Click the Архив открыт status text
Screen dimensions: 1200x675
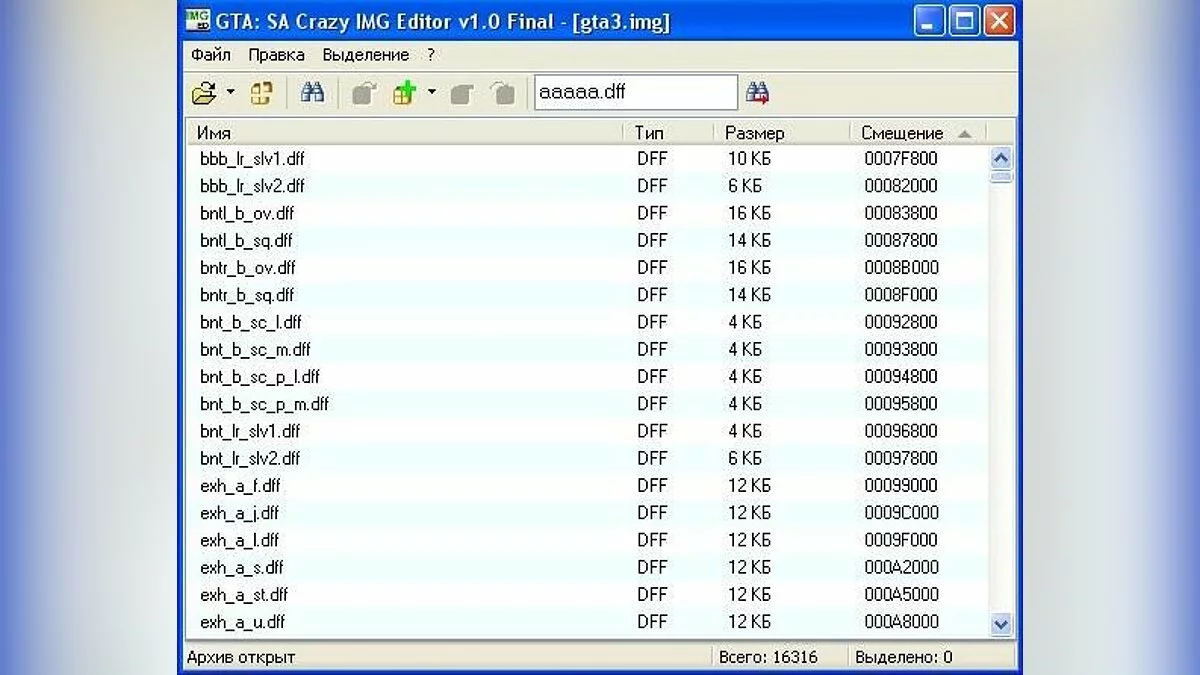tap(241, 657)
